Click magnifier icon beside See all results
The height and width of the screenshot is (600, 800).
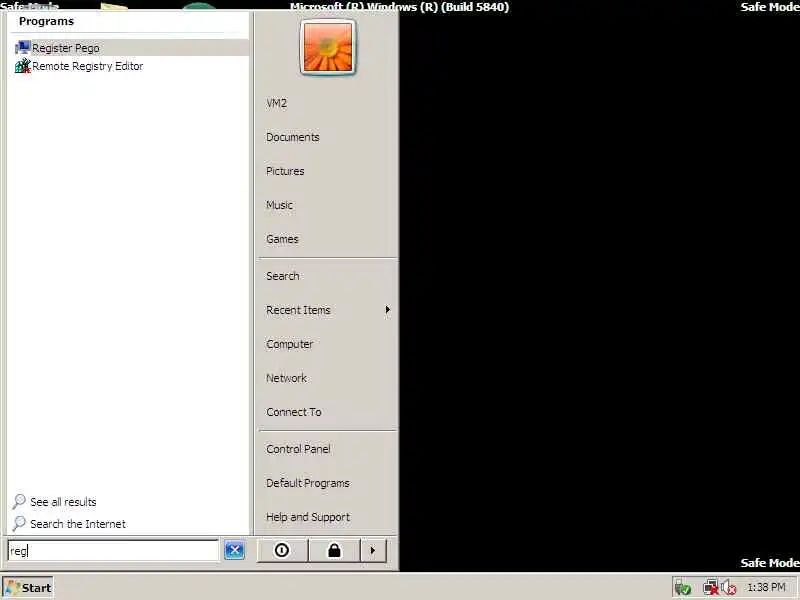tap(19, 502)
